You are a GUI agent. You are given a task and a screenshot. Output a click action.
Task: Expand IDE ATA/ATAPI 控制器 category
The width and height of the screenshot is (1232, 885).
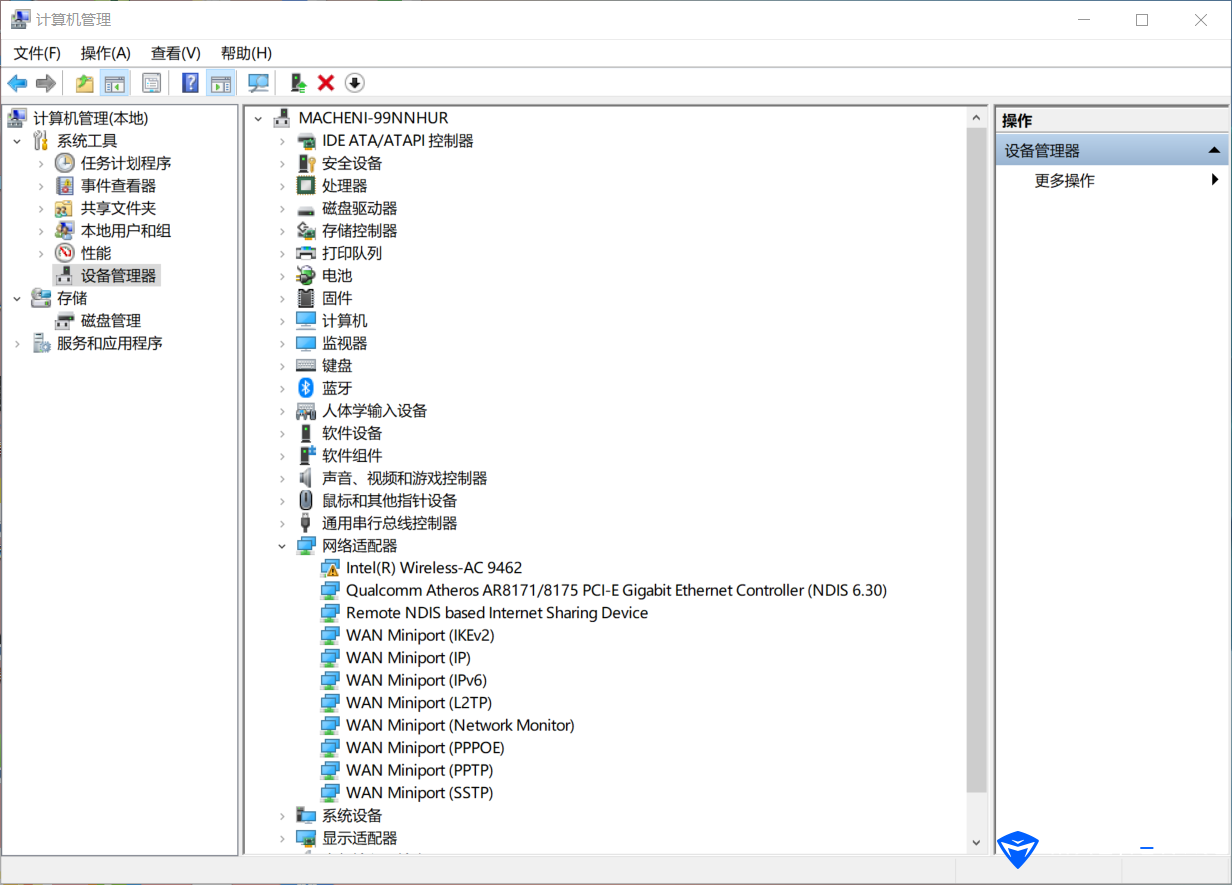click(282, 141)
